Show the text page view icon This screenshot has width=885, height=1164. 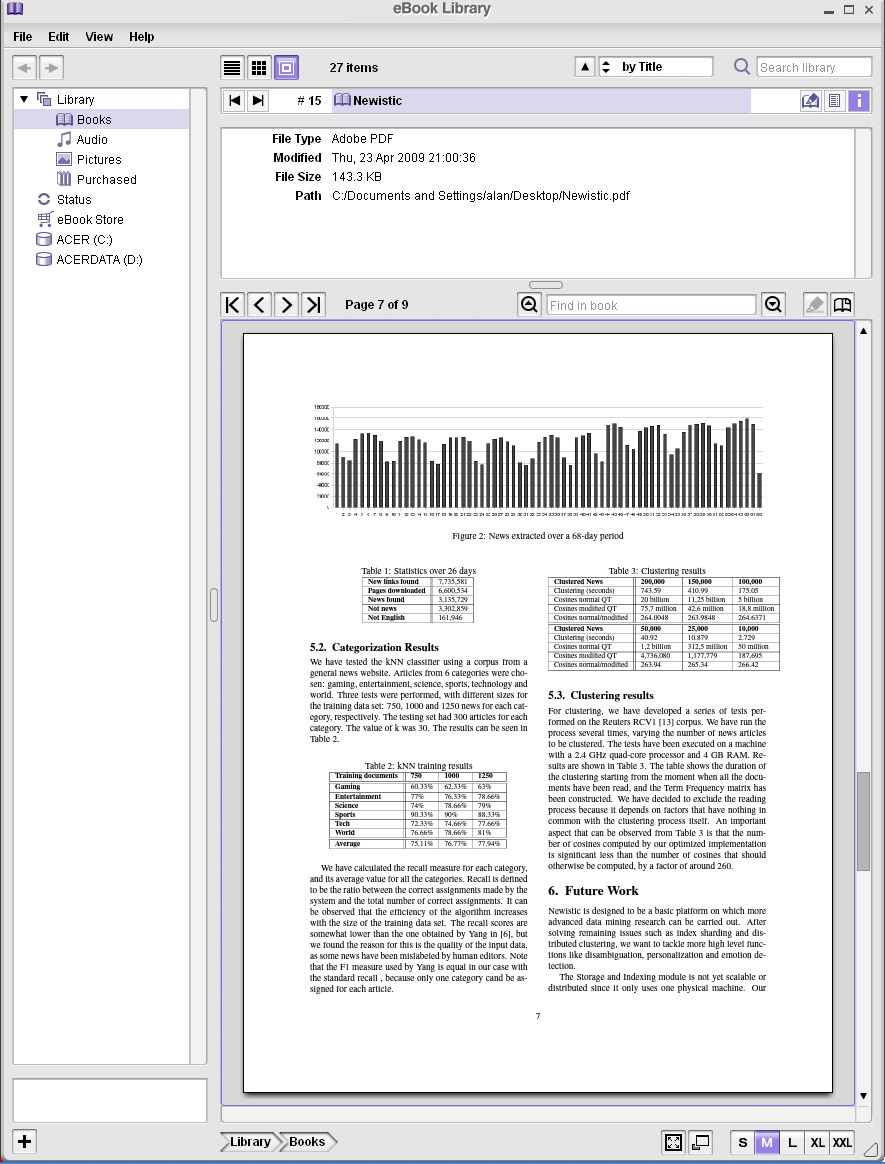[835, 101]
